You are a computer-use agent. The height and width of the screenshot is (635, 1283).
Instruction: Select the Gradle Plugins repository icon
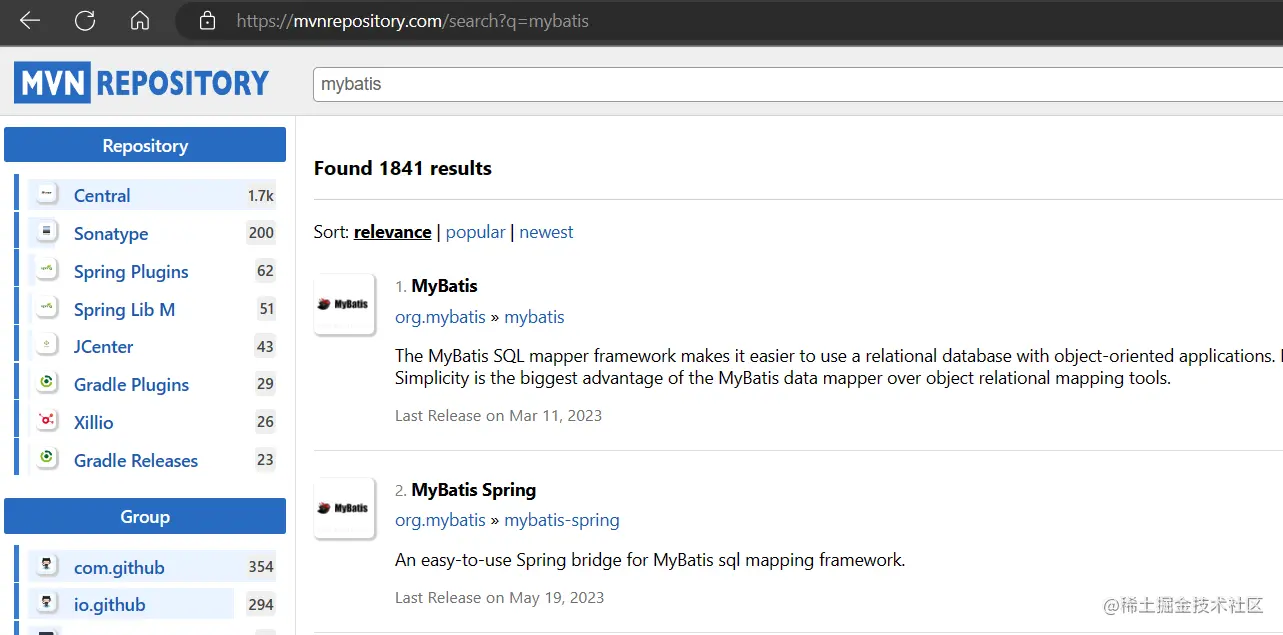(x=47, y=383)
